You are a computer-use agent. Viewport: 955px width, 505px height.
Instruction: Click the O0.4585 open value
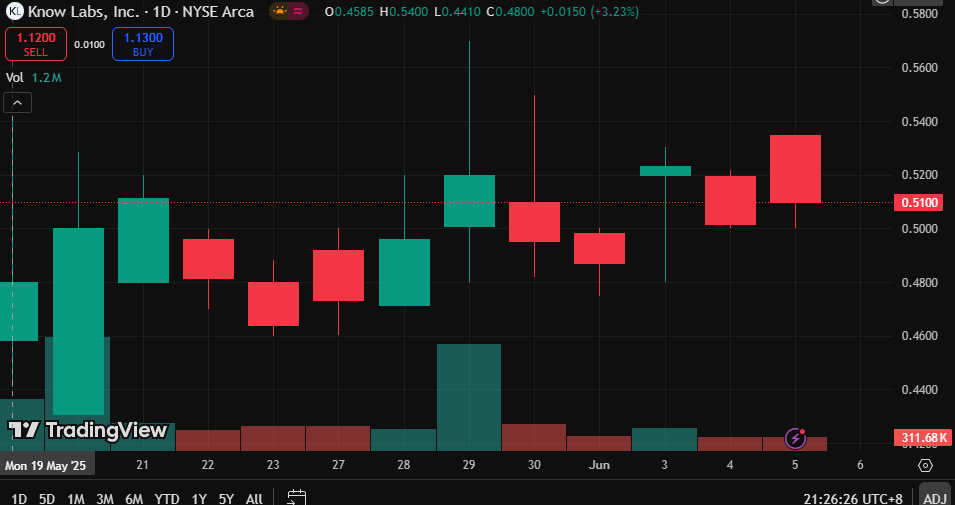350,12
